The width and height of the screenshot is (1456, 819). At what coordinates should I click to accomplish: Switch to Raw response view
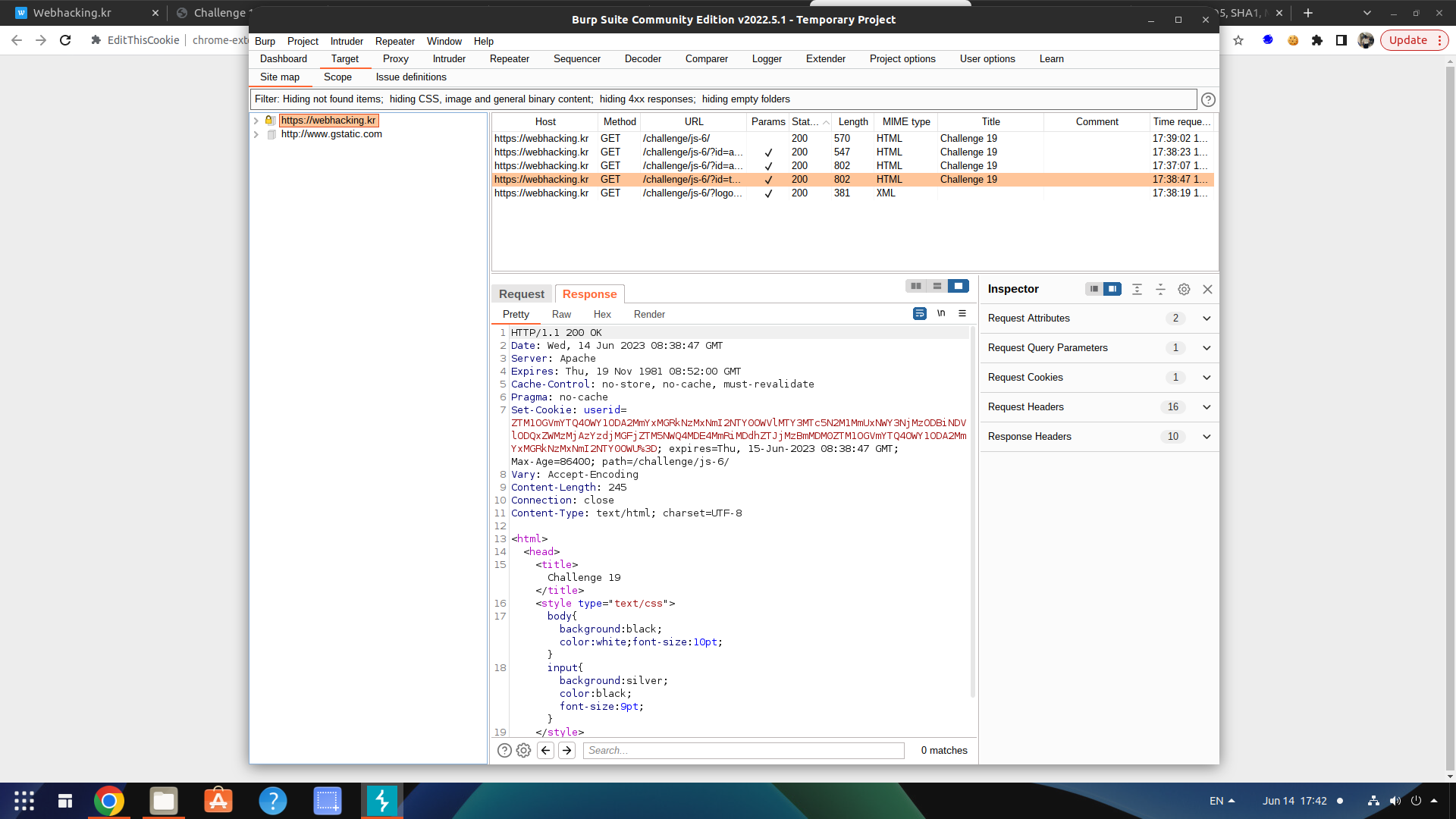pos(561,314)
